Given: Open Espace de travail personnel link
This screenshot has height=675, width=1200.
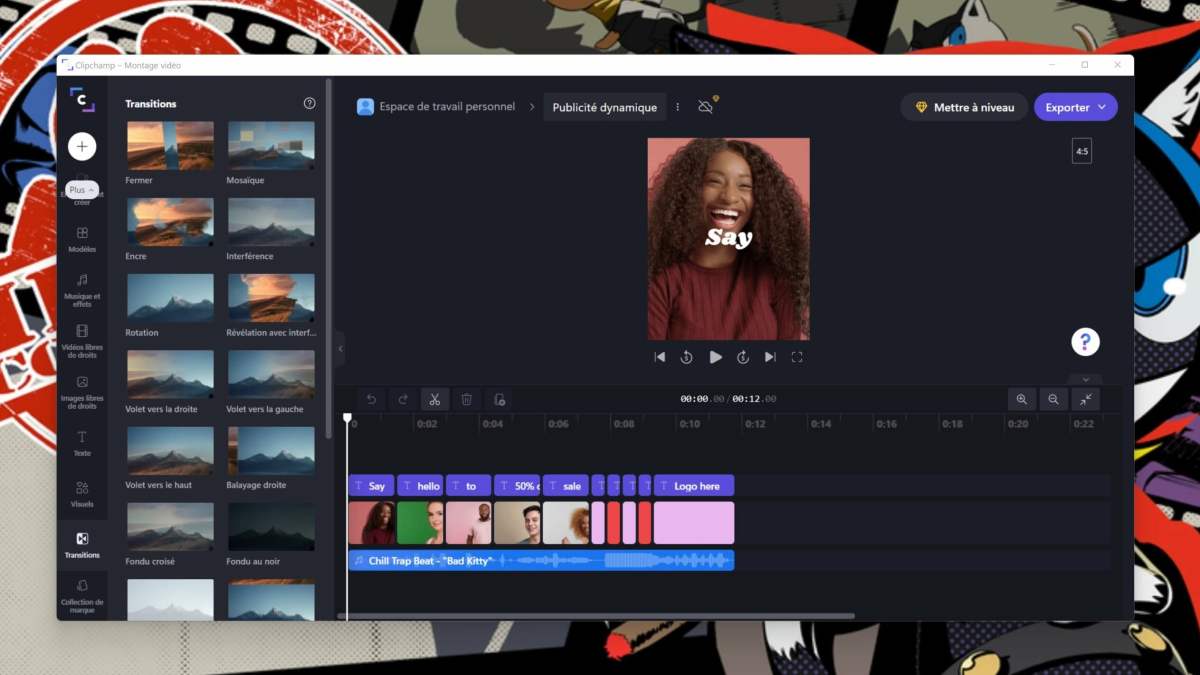Looking at the screenshot, I should coord(436,107).
